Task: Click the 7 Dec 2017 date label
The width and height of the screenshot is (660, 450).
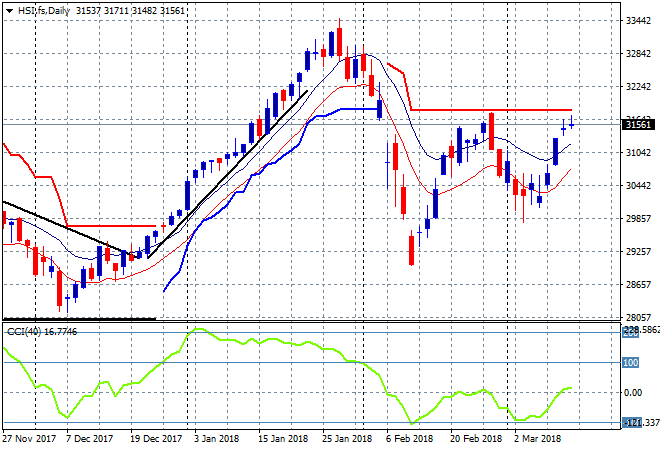Action: (x=89, y=439)
